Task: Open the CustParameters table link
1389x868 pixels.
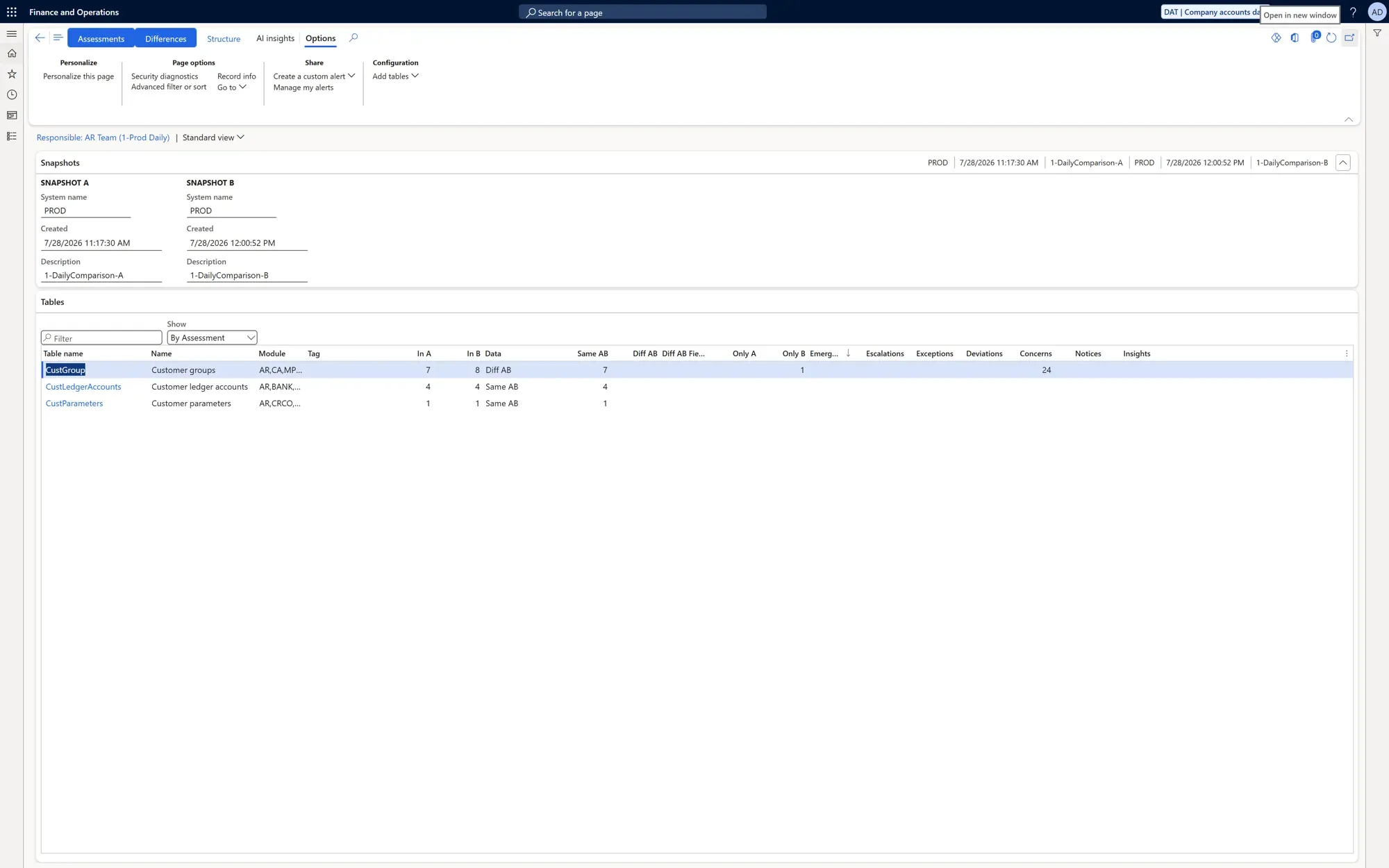Action: (74, 403)
